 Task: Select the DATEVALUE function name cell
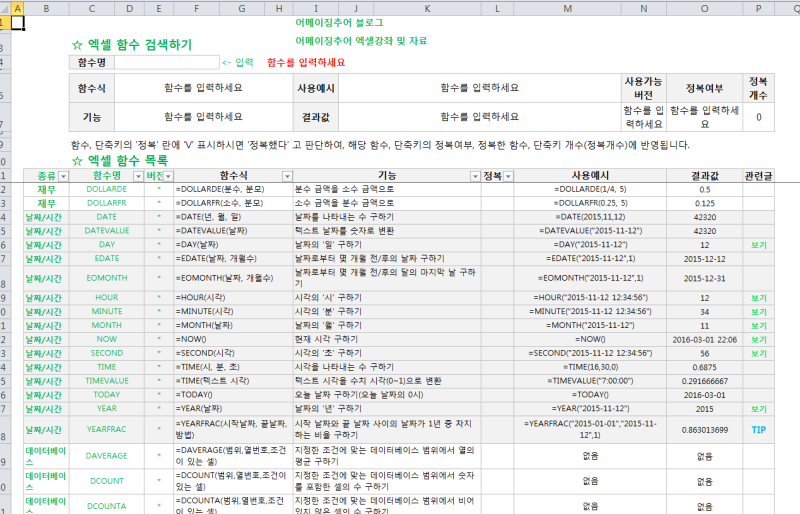(x=106, y=231)
